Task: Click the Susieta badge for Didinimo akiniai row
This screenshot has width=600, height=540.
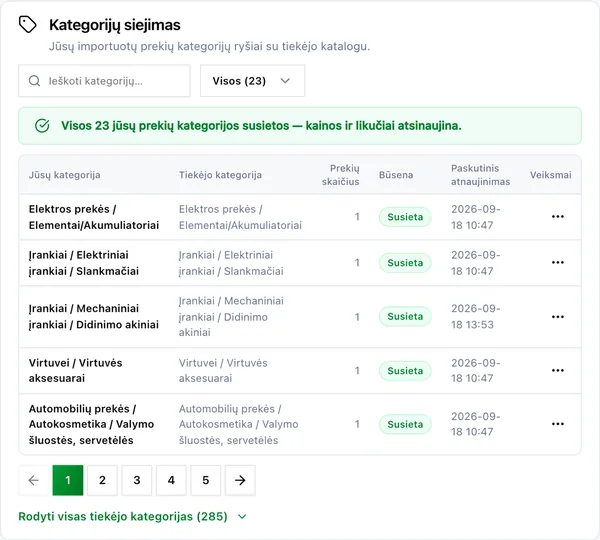Action: 405,316
